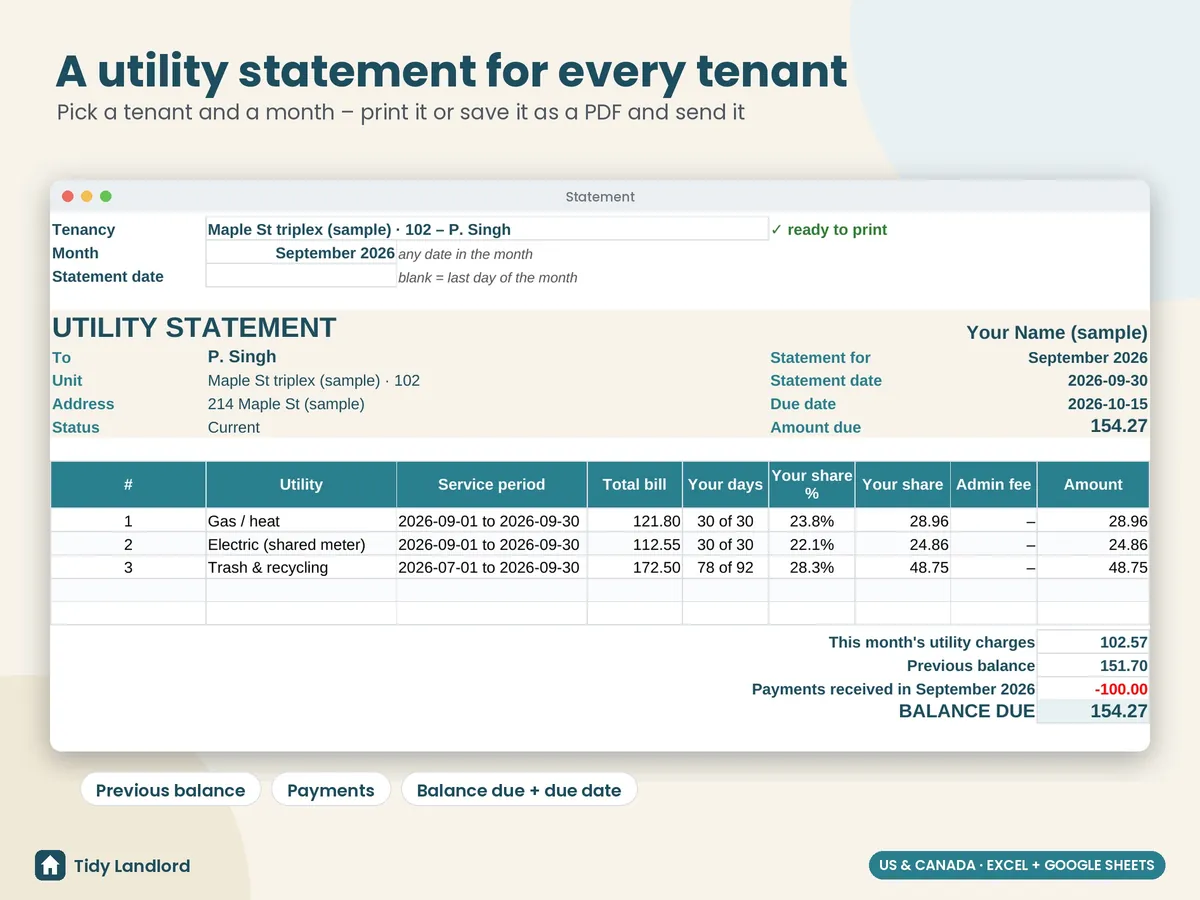1200x900 pixels.
Task: Click the 'Your Name (sample)' text
Action: pyautogui.click(x=1057, y=333)
